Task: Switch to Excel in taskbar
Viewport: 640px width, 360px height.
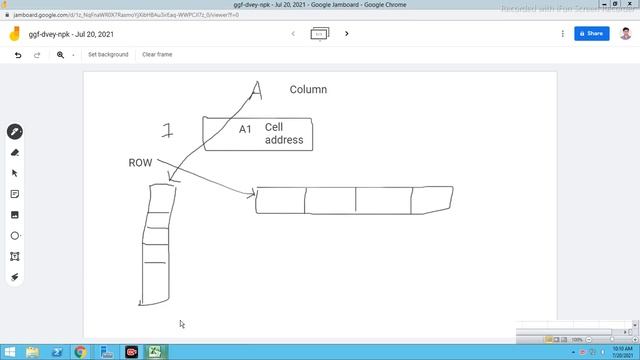Action: [155, 352]
